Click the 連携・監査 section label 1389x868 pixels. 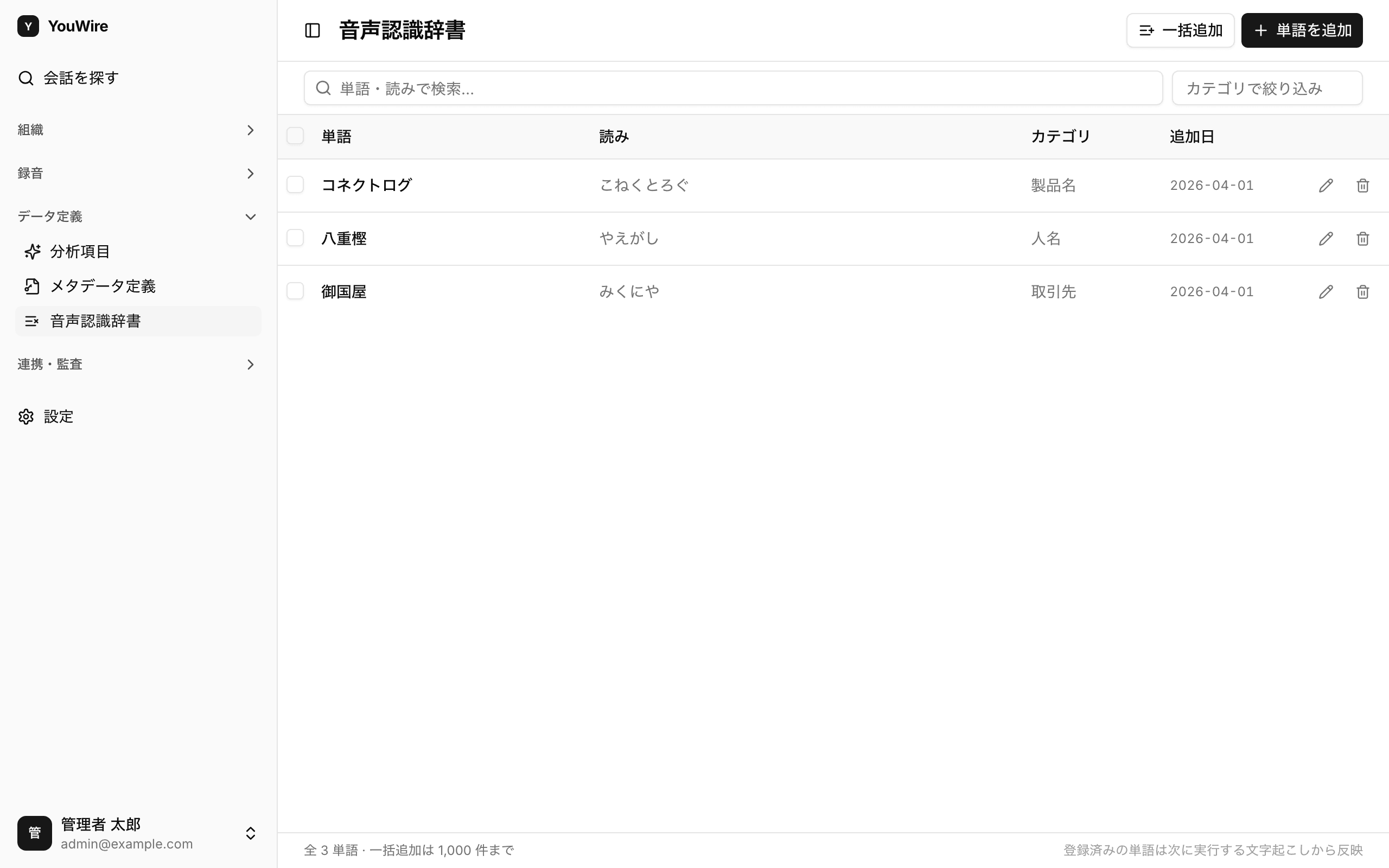click(50, 365)
